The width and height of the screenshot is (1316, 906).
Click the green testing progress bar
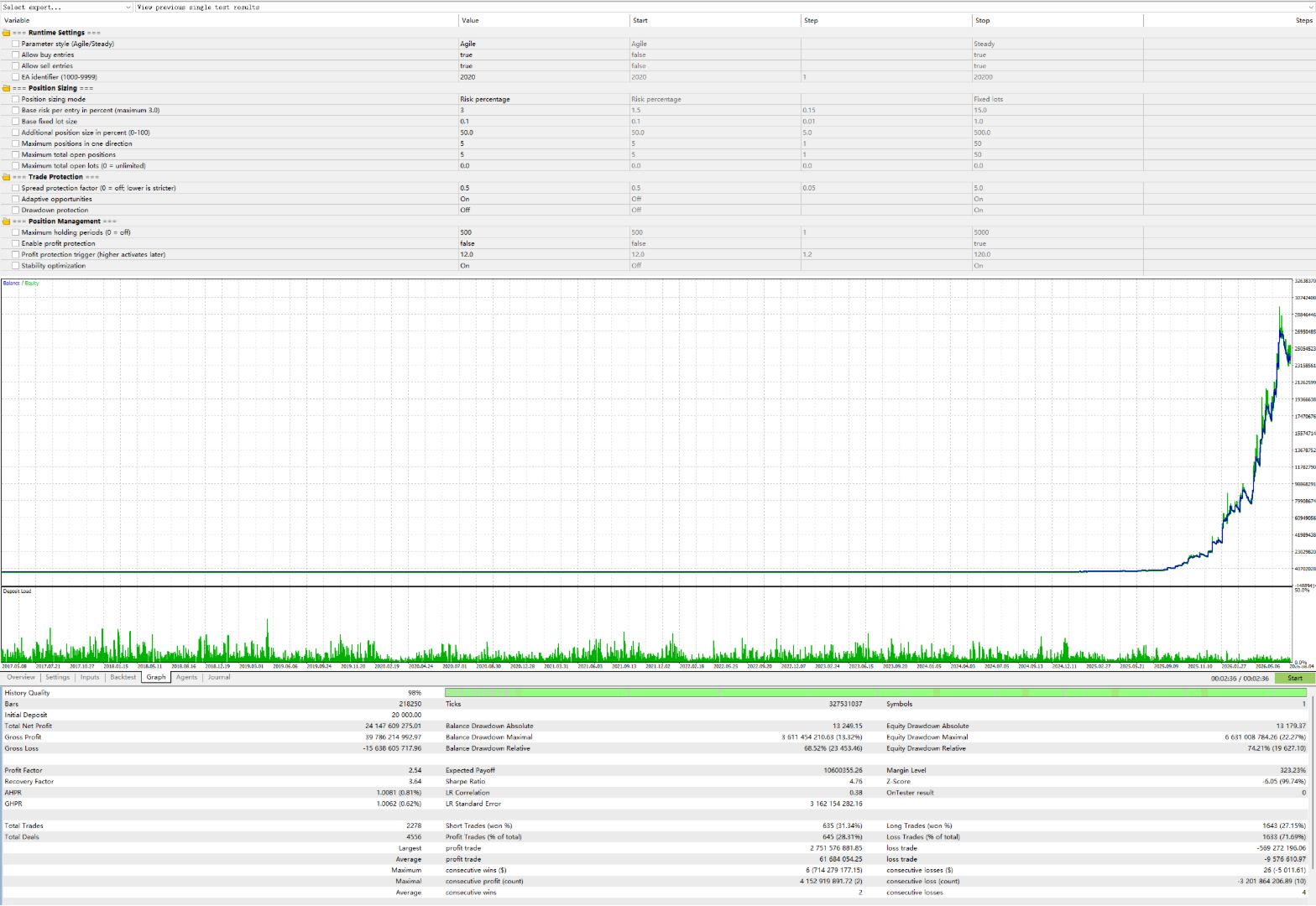[x=875, y=693]
